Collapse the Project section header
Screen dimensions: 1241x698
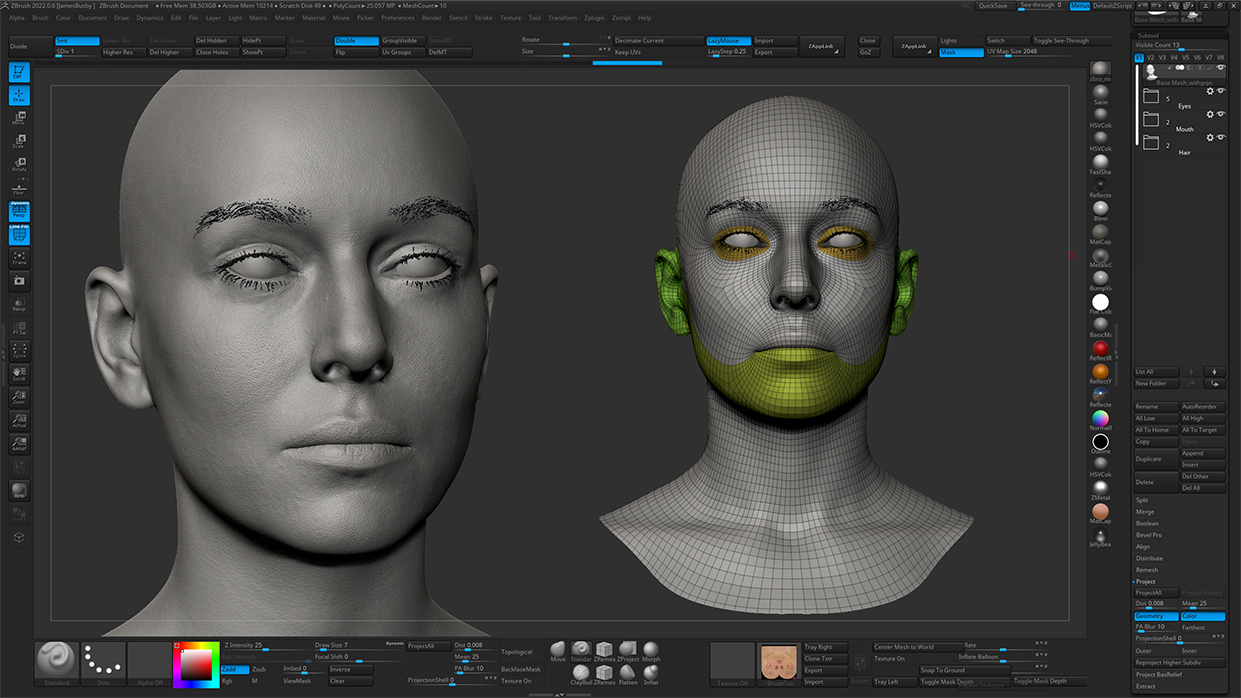tap(1146, 581)
